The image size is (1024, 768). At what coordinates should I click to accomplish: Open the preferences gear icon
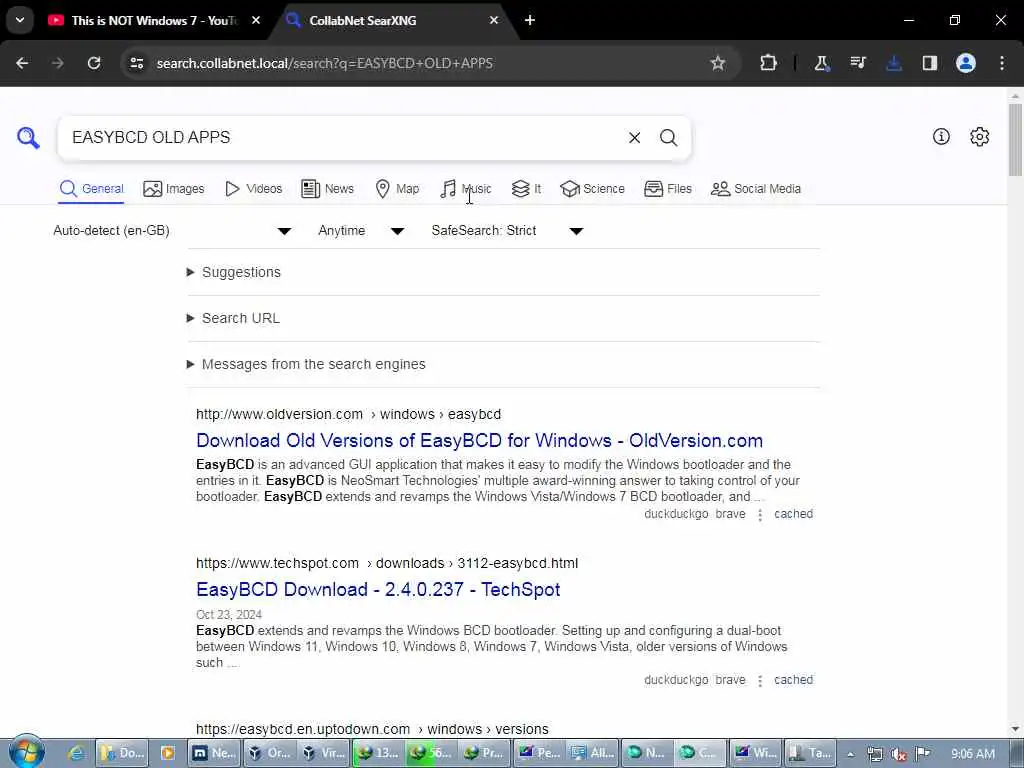pyautogui.click(x=979, y=136)
